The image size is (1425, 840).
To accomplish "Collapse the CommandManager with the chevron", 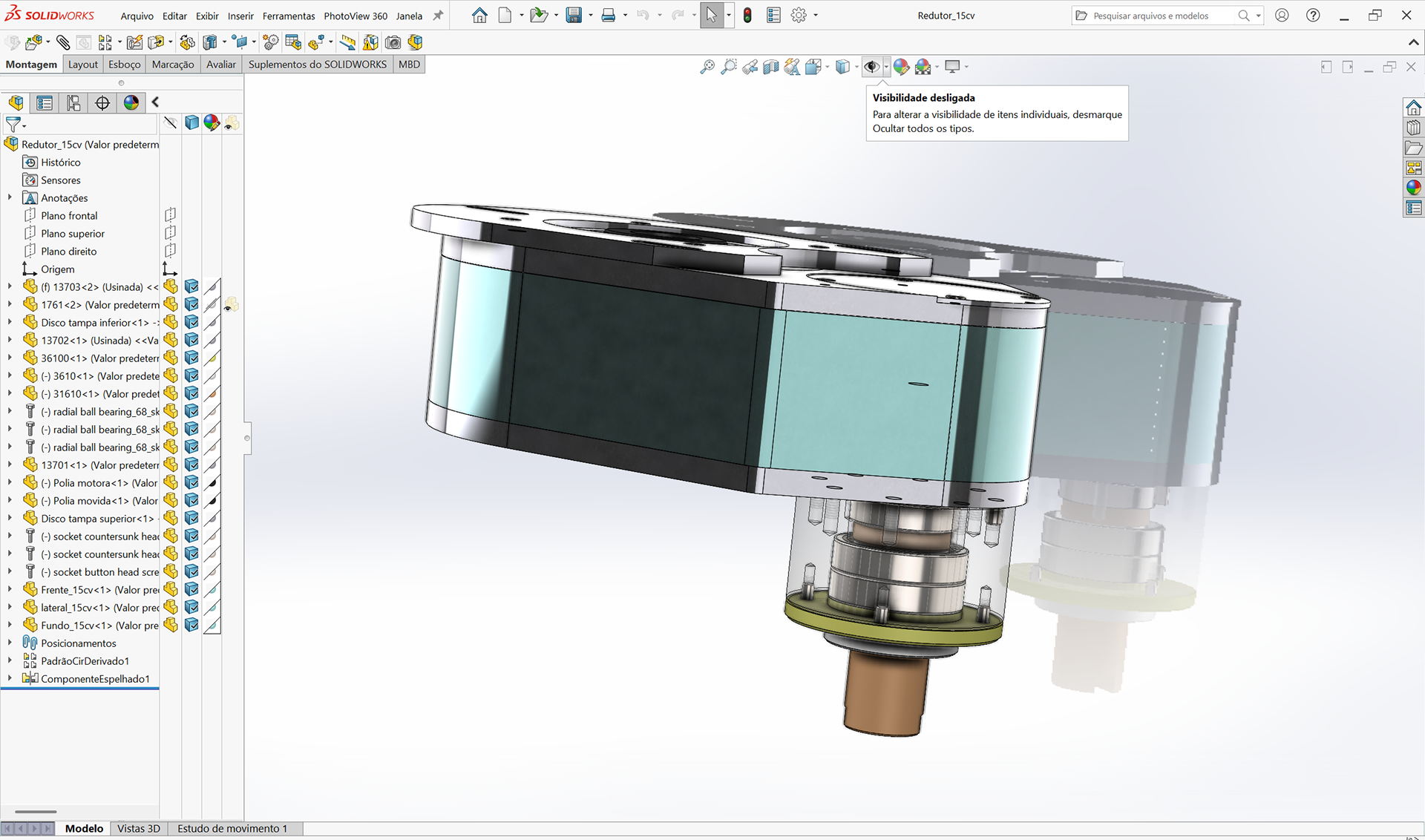I will coord(1412,42).
